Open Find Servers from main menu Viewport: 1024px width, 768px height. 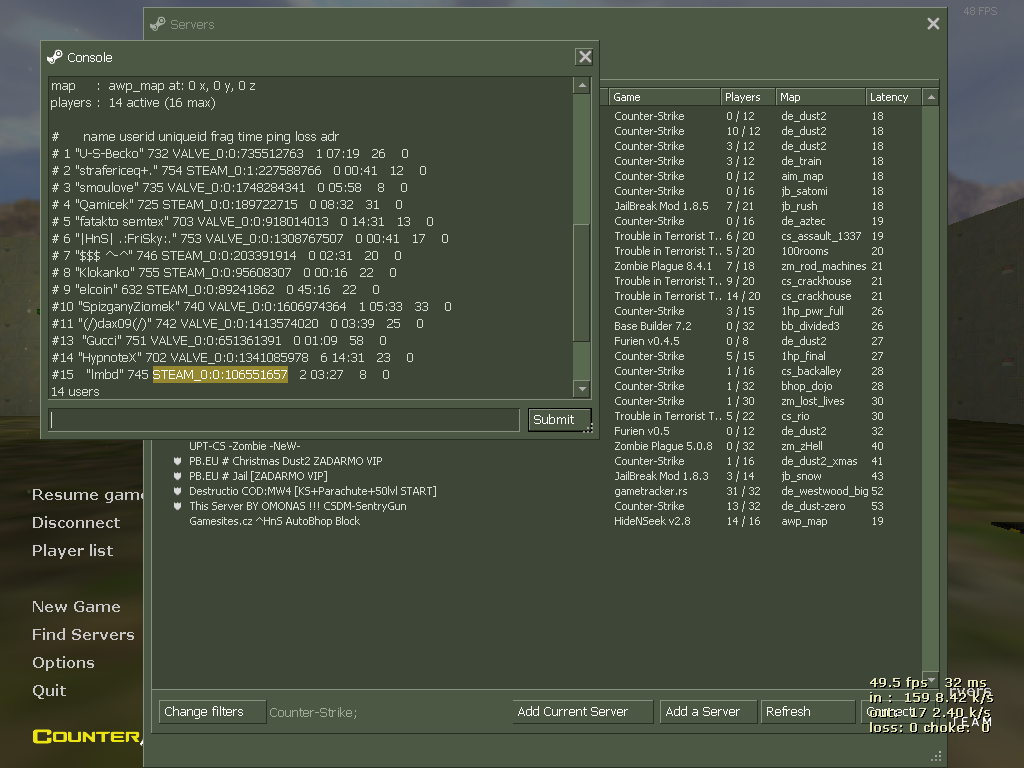[x=83, y=634]
